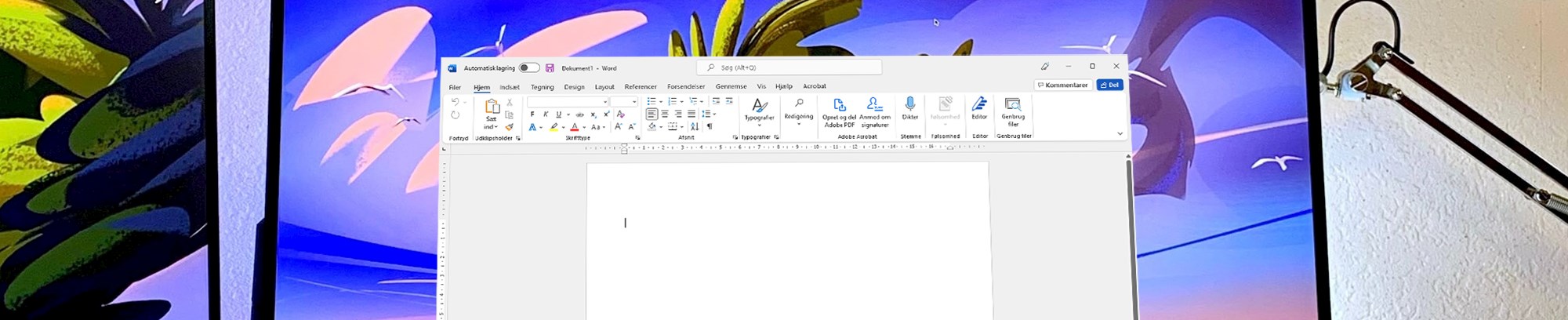Open the font name dropdown
The width and height of the screenshot is (1568, 320).
click(x=605, y=102)
